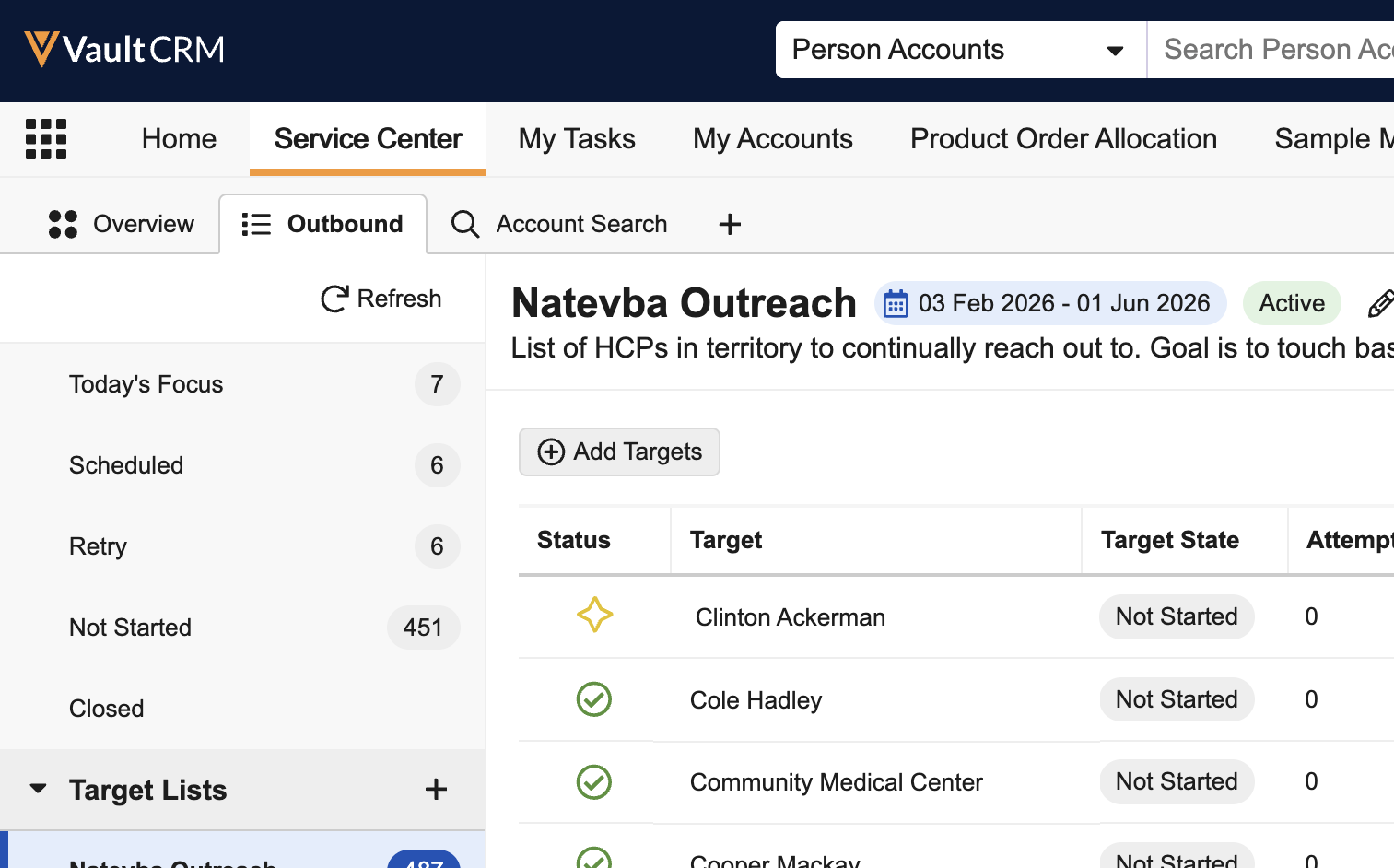Click the plus icon next to Target Lists

pyautogui.click(x=436, y=790)
